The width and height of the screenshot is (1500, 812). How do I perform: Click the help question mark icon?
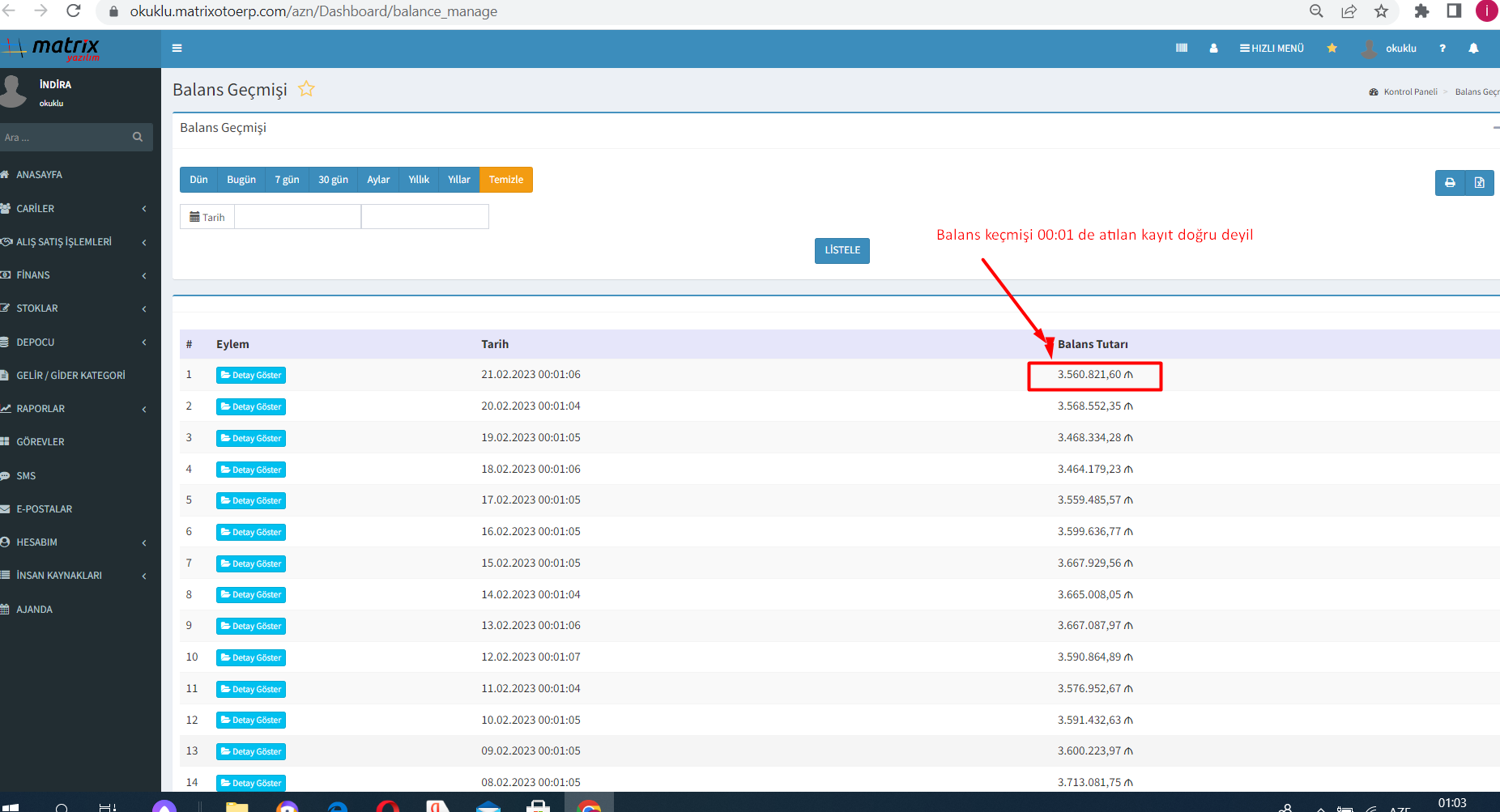[x=1442, y=49]
